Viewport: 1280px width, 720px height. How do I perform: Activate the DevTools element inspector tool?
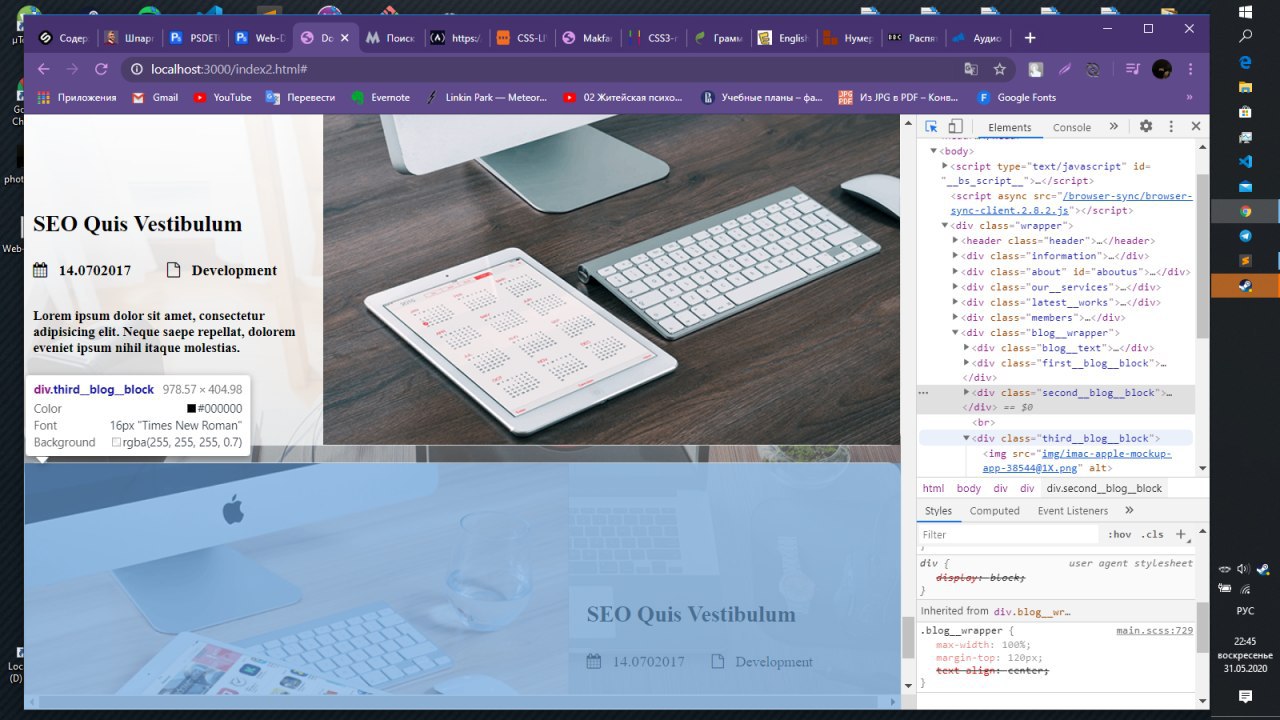931,127
